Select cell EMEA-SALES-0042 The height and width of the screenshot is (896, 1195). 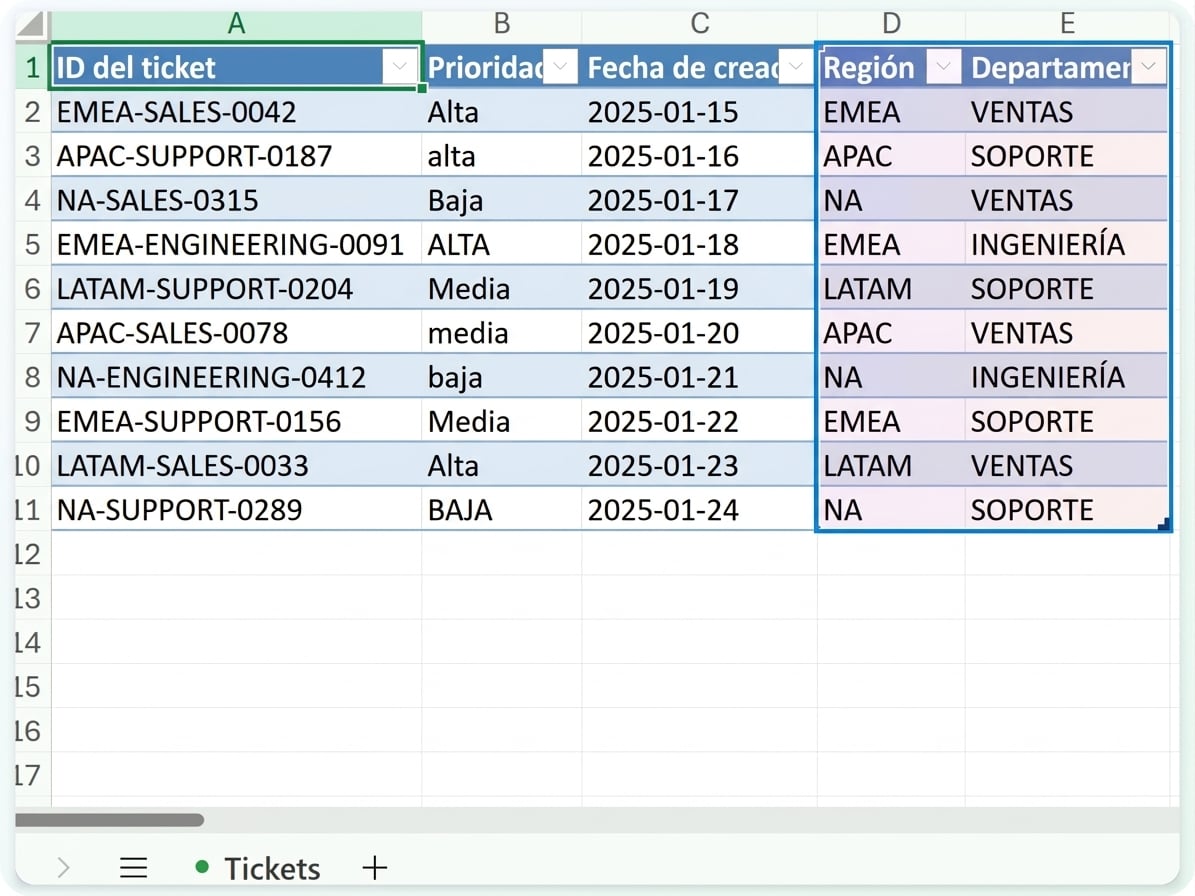[236, 112]
